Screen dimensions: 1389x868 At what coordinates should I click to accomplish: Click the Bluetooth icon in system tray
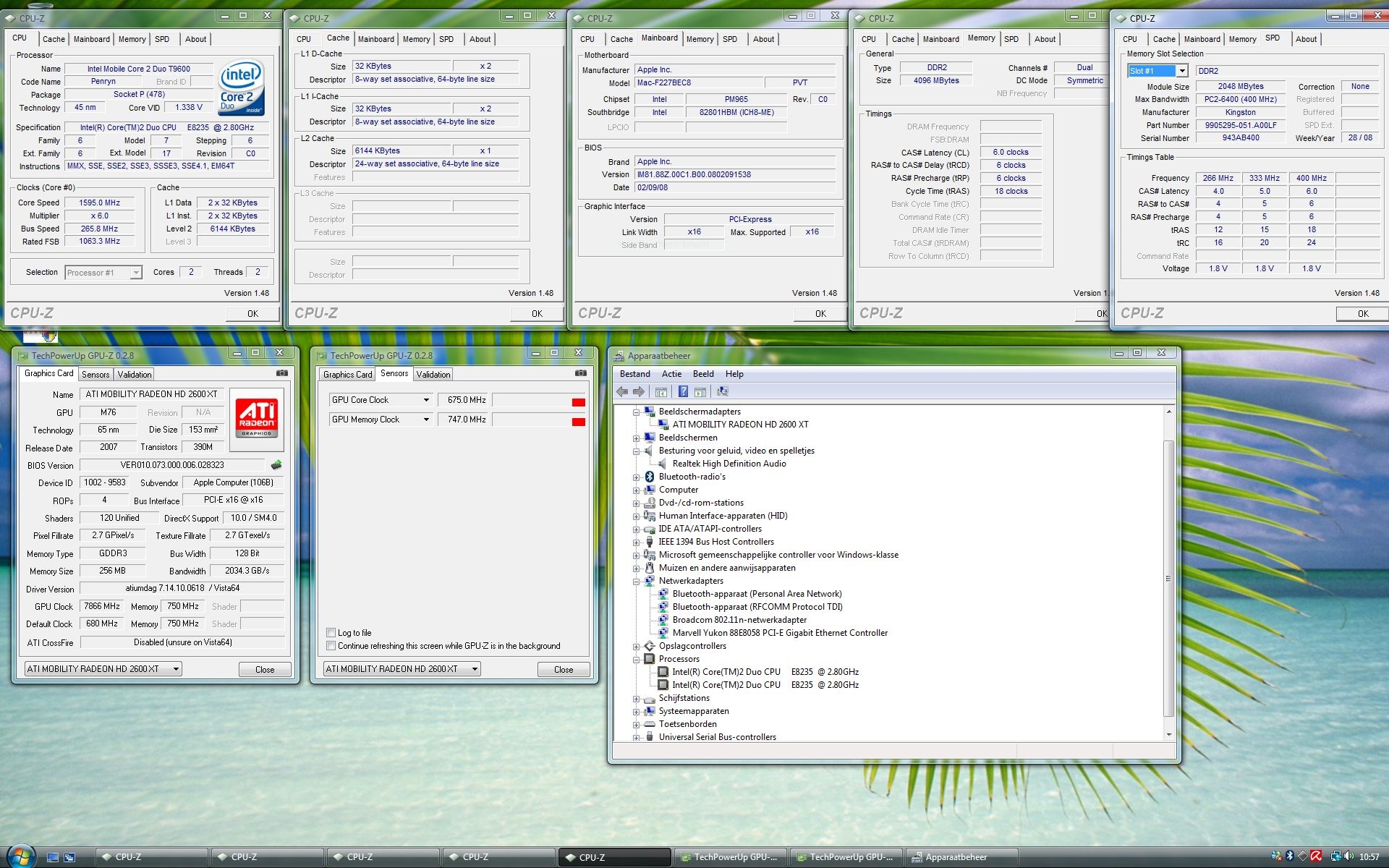point(1289,856)
